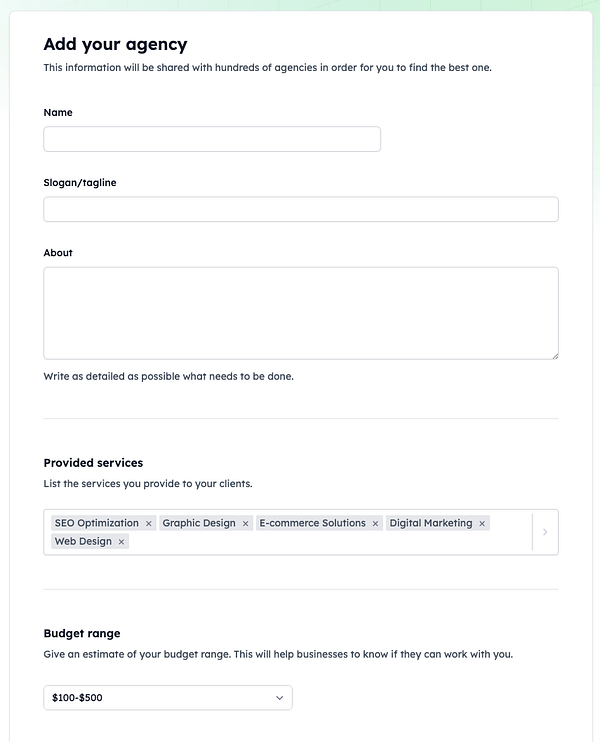Select the Web Design tag label
The height and width of the screenshot is (742, 600).
click(83, 541)
